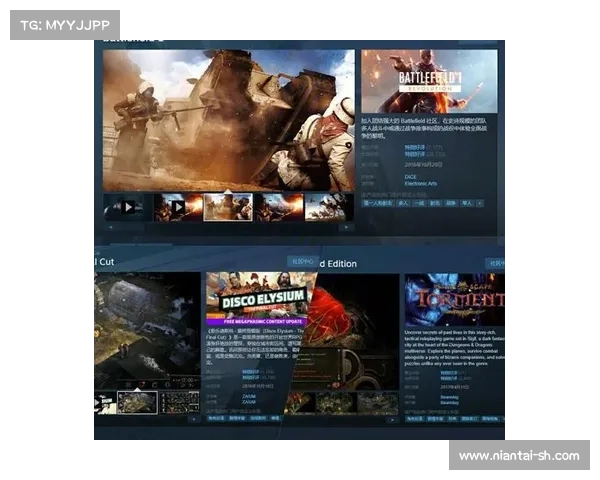Select the 战争 tag
Image resolution: width=600 pixels, height=480 pixels.
[x=451, y=203]
